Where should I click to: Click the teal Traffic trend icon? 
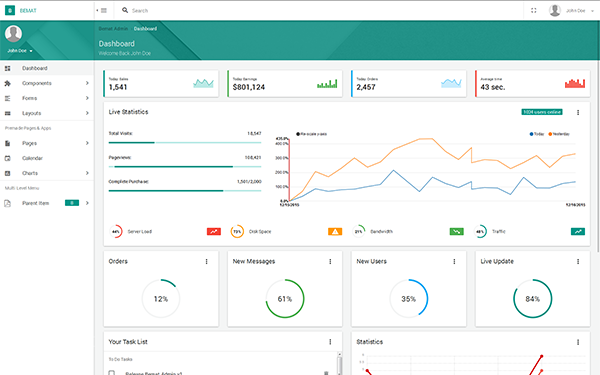point(578,232)
